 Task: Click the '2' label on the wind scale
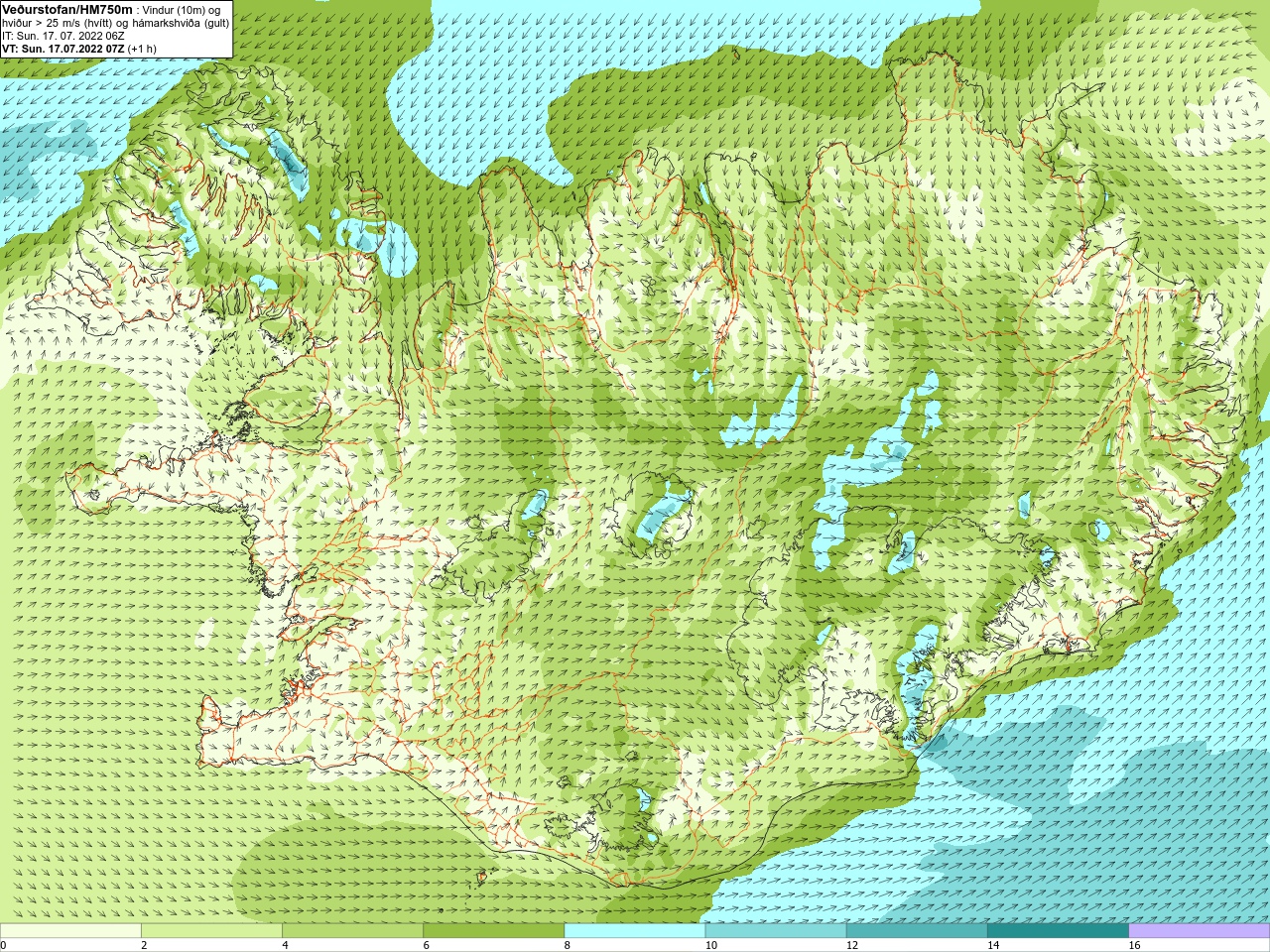pyautogui.click(x=144, y=946)
